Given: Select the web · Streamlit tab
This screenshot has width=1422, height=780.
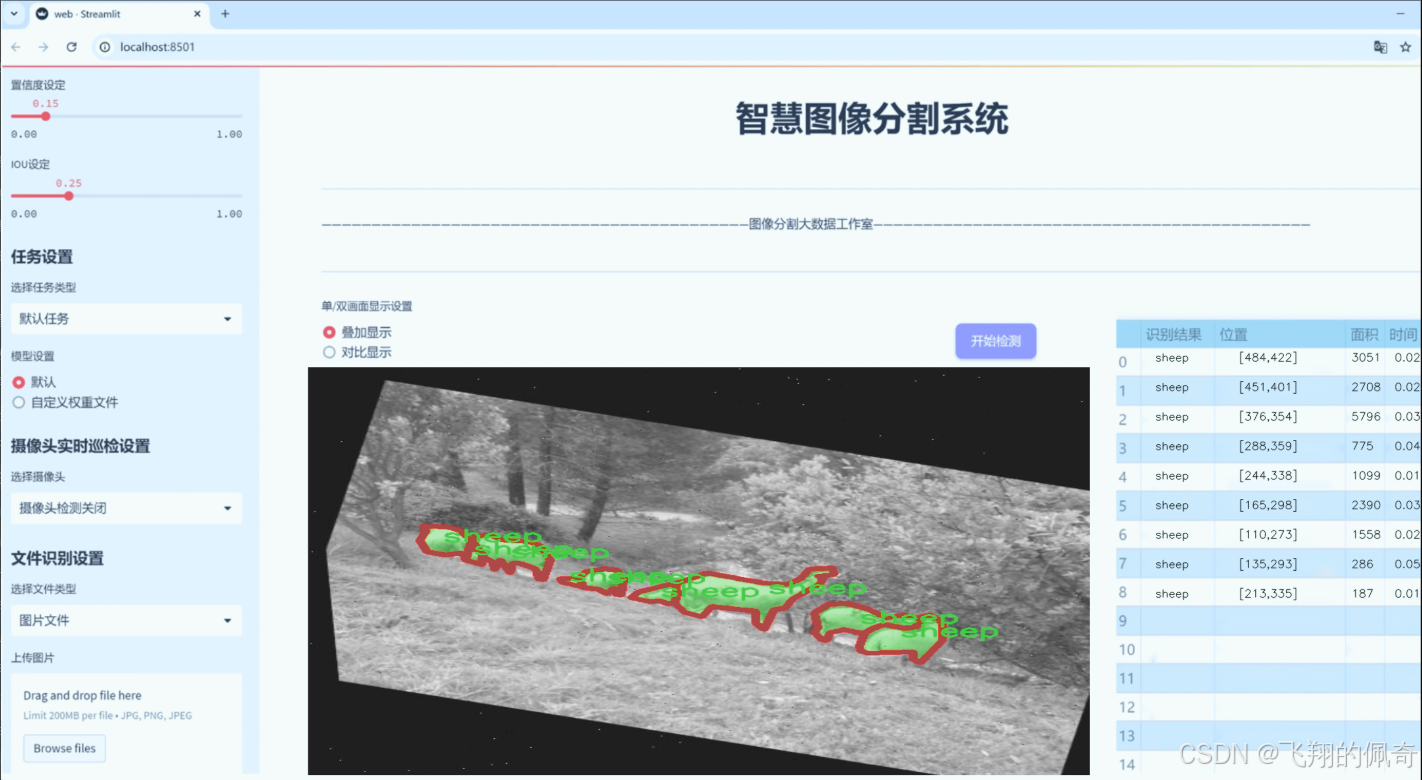Looking at the screenshot, I should click(117, 14).
